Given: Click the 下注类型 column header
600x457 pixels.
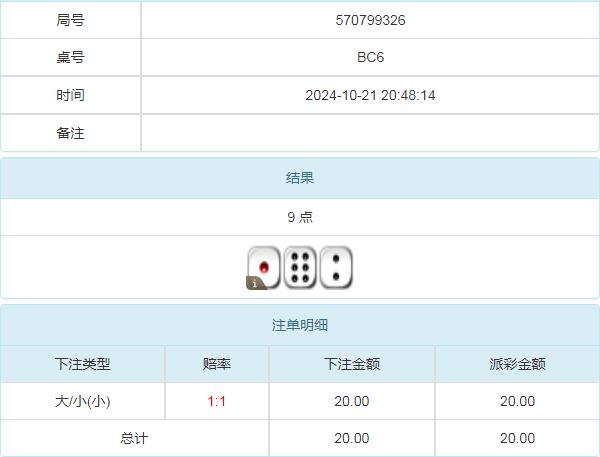Looking at the screenshot, I should 83,364.
